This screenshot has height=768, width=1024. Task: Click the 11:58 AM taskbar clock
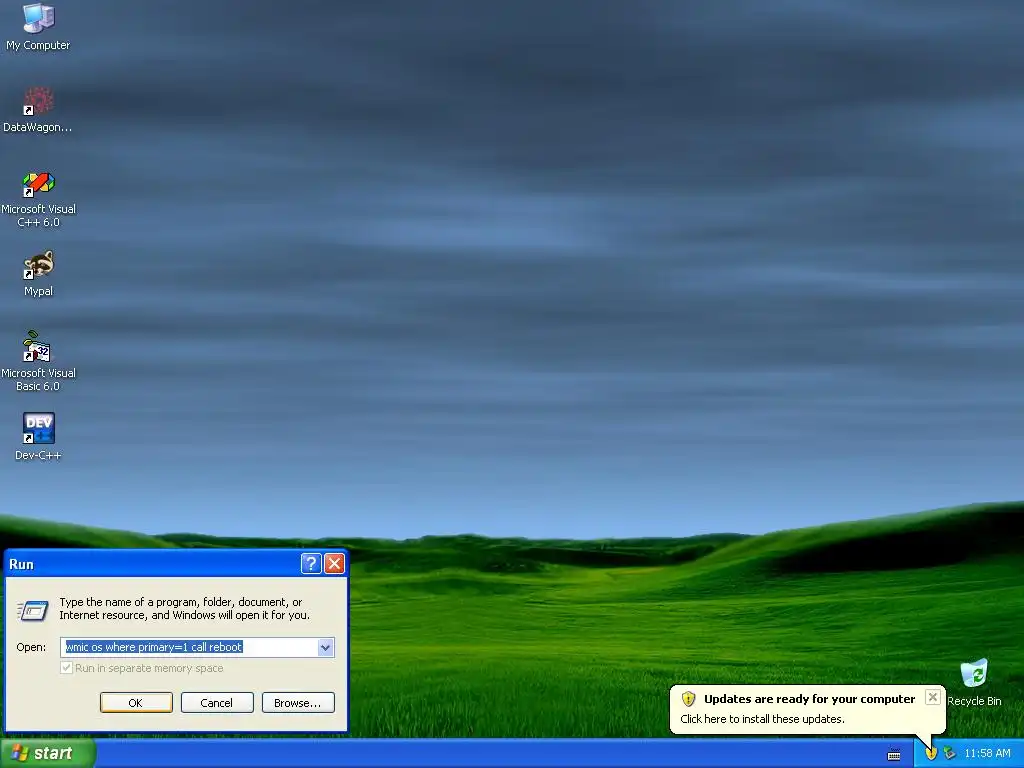click(x=987, y=753)
